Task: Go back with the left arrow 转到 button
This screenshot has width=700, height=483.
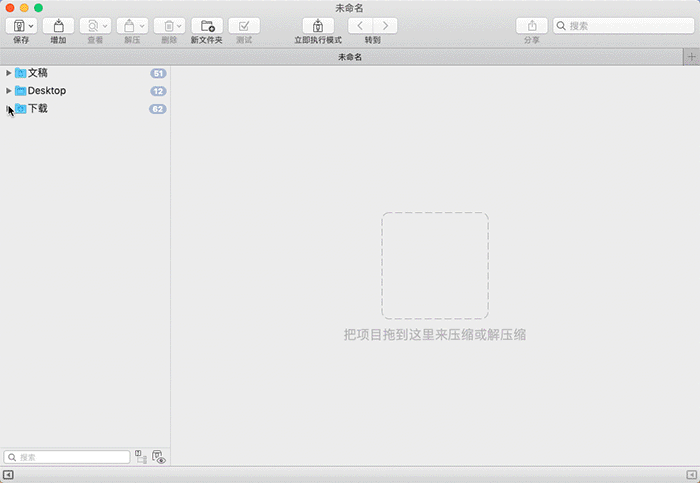Action: pos(360,26)
